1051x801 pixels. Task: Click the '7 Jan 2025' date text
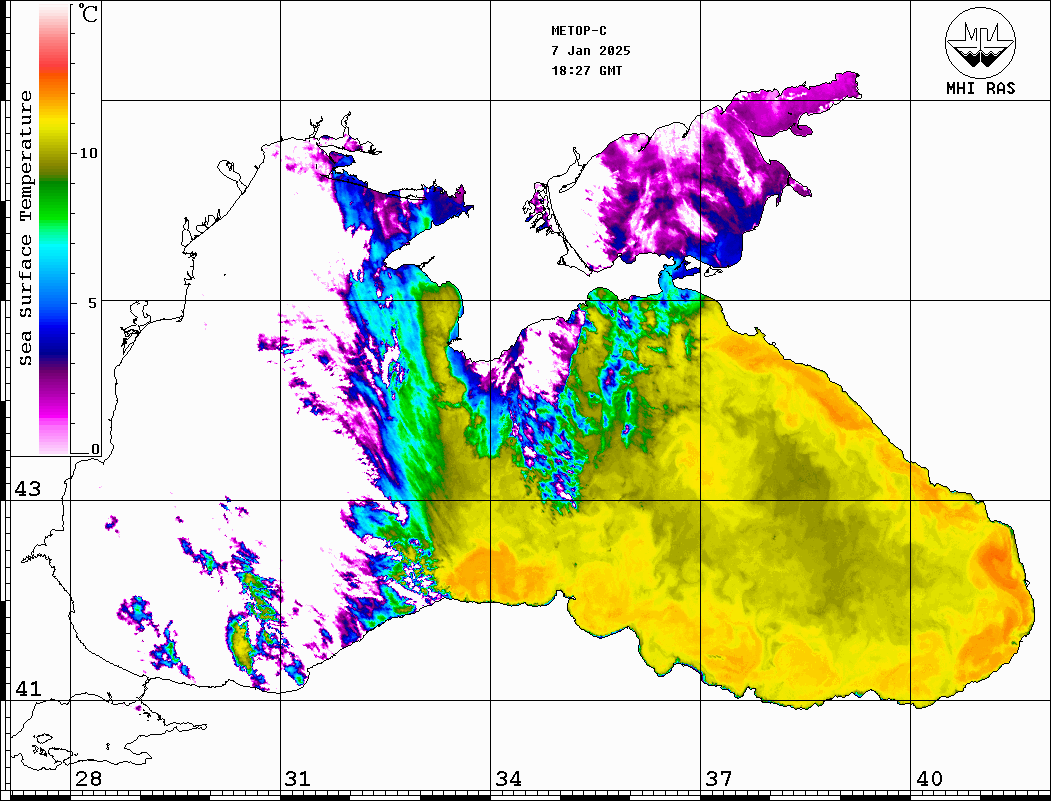coord(591,51)
